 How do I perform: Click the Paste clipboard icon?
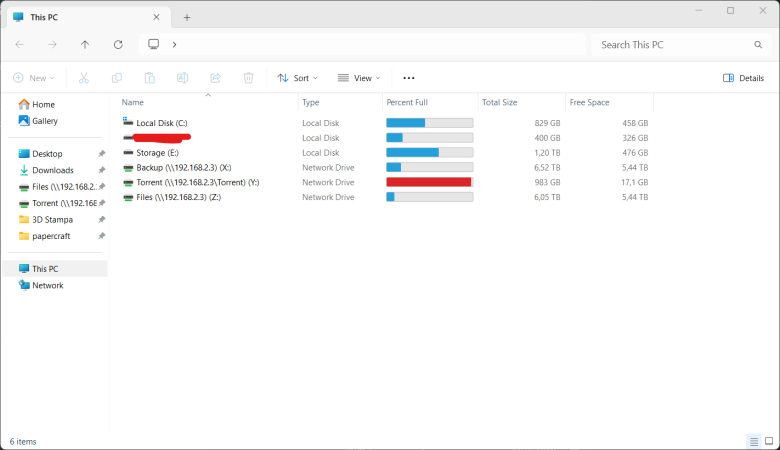[x=150, y=78]
